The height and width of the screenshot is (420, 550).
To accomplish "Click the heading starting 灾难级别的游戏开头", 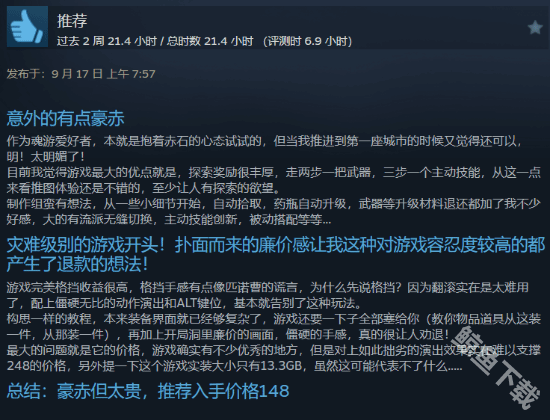I will (276, 254).
